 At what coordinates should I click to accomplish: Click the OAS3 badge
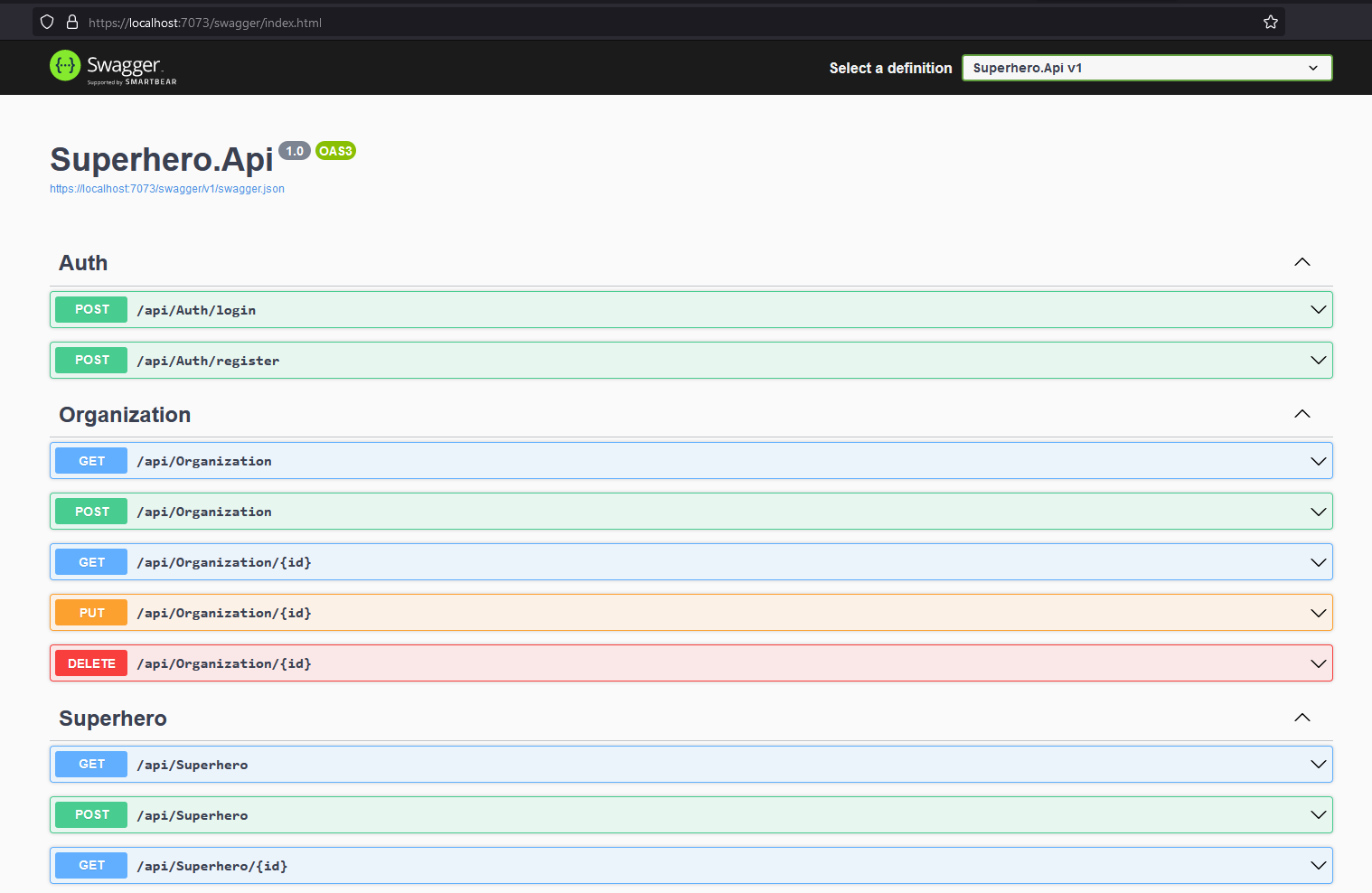(x=335, y=151)
